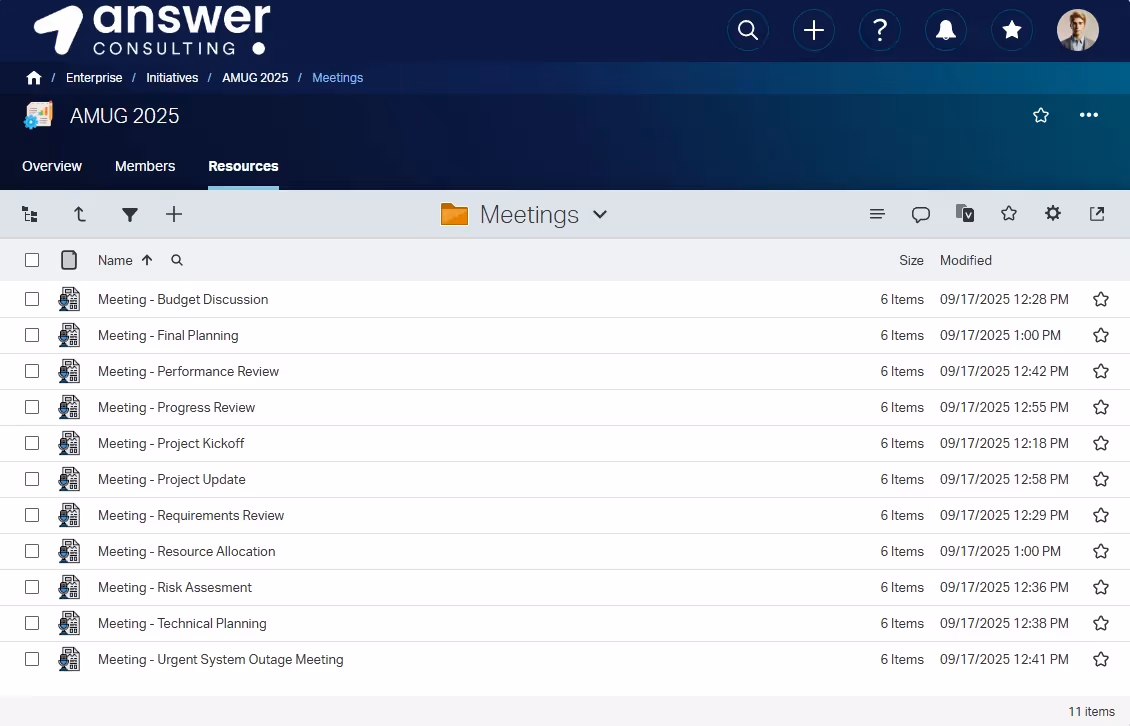
Task: Open the notifications bell icon
Action: 946,30
